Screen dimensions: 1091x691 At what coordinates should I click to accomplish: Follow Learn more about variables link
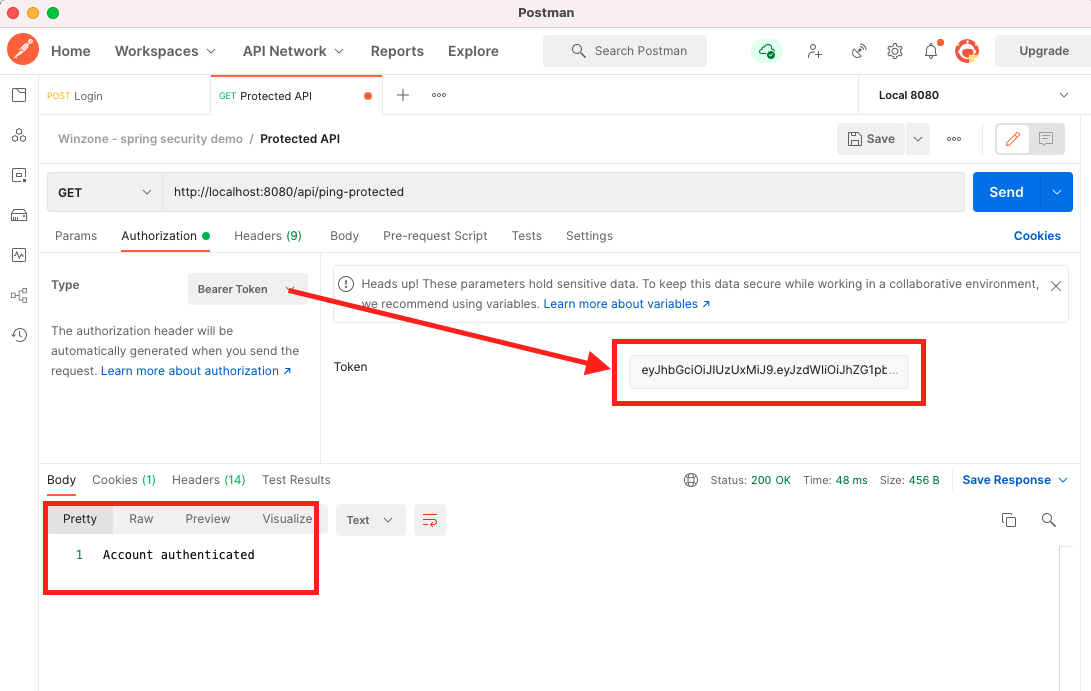tap(627, 304)
